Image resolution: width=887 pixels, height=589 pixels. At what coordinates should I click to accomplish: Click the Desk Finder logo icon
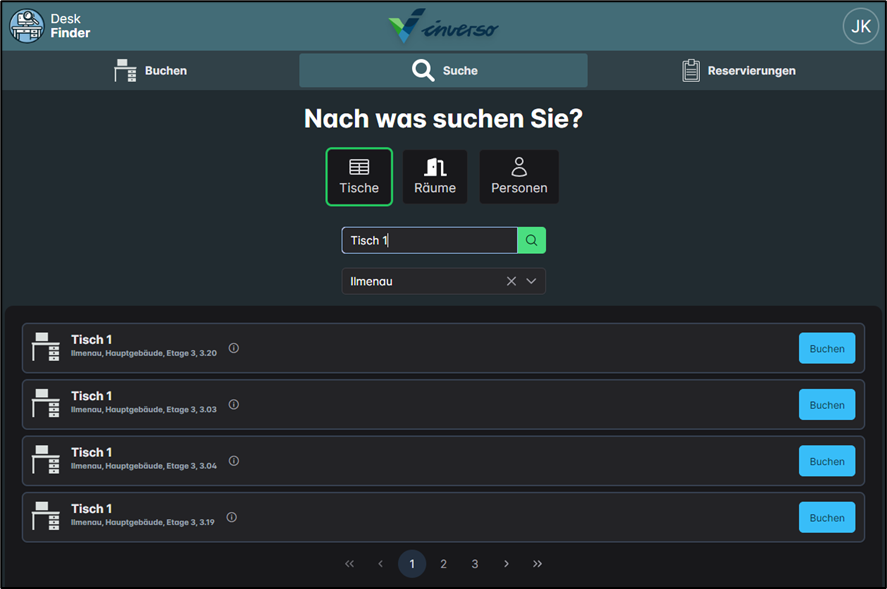pos(27,26)
